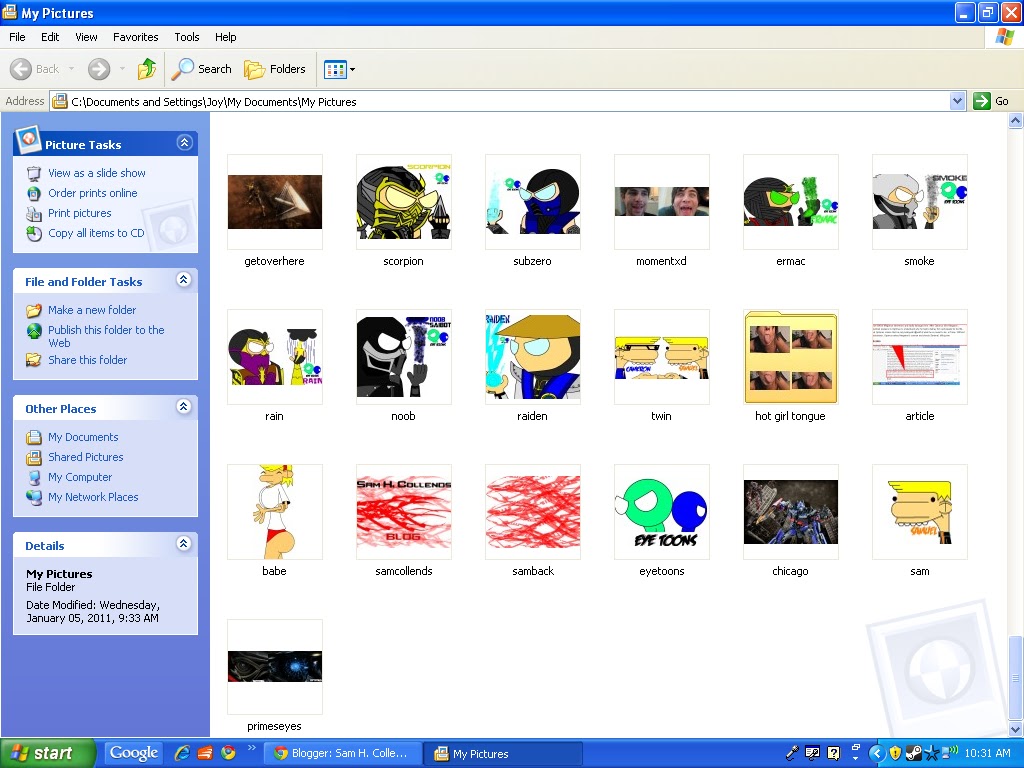This screenshot has width=1024, height=768.
Task: Open the View menu
Action: [x=86, y=37]
